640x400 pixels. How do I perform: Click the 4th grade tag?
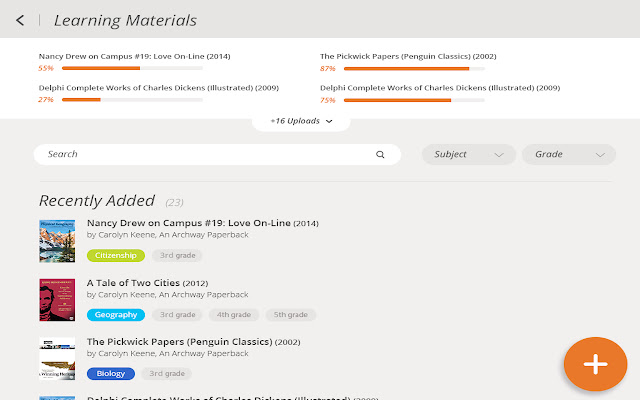pos(234,315)
